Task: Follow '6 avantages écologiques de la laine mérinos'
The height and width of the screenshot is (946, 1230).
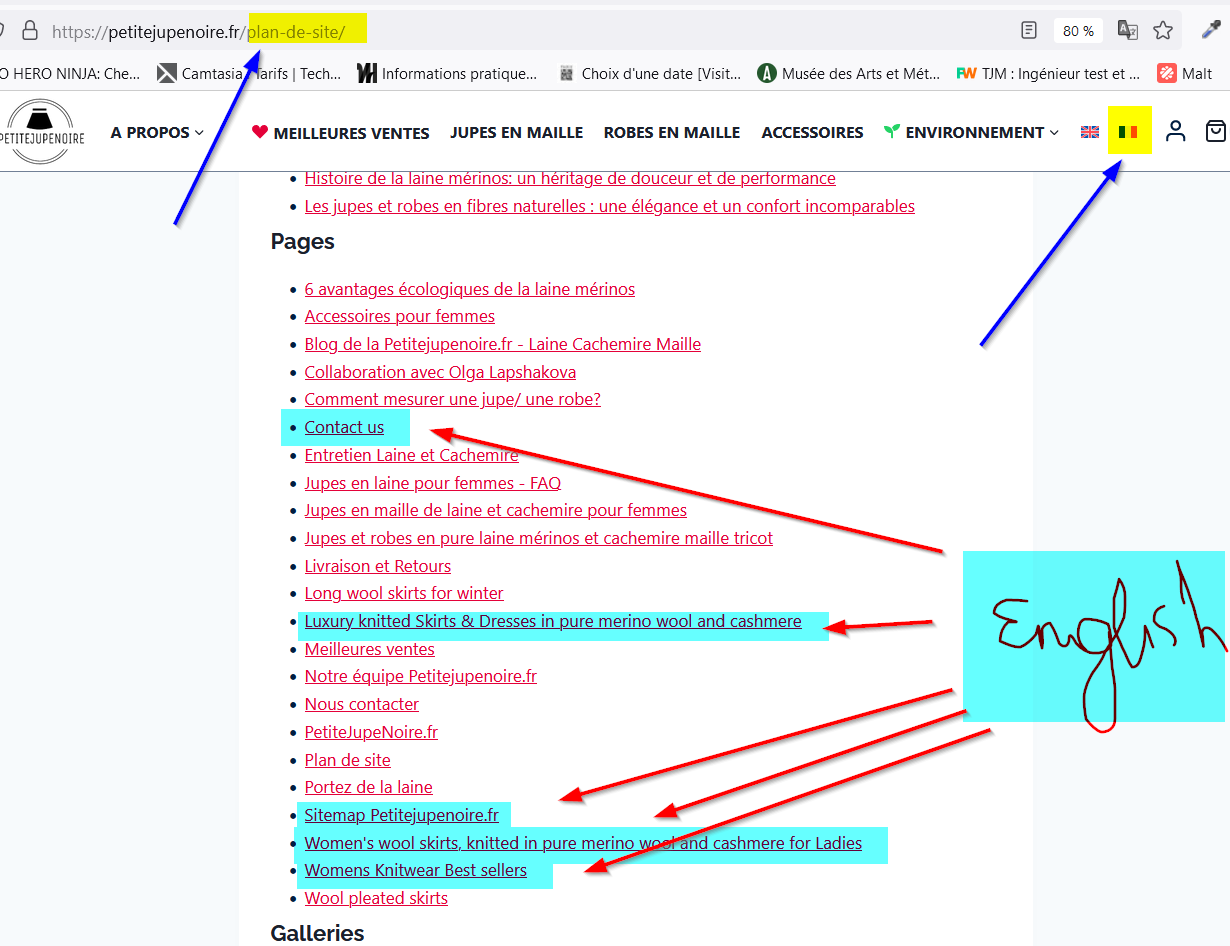Action: 470,289
